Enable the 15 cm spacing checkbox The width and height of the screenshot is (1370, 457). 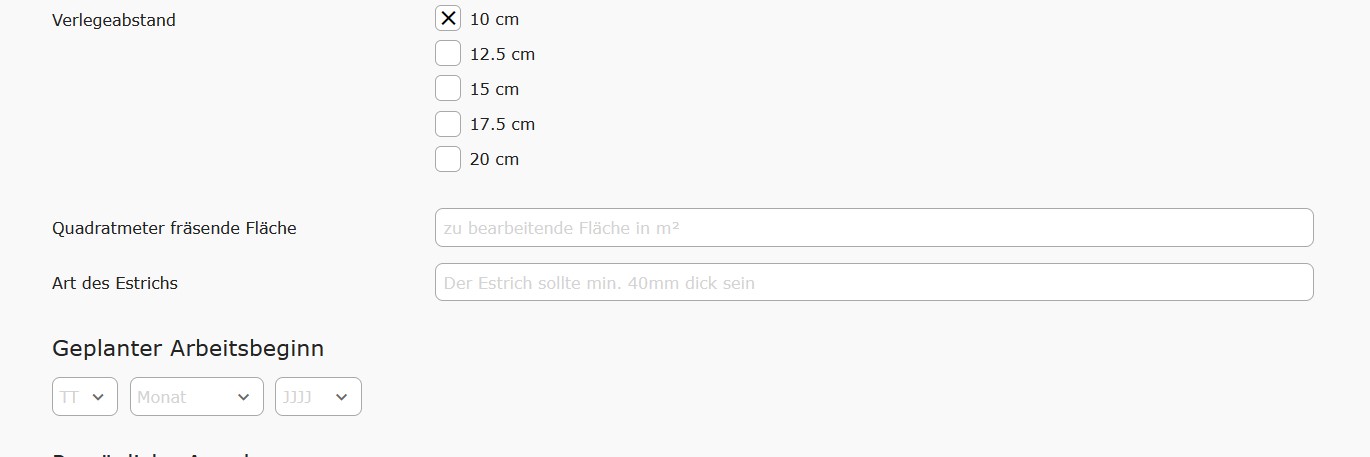click(448, 89)
